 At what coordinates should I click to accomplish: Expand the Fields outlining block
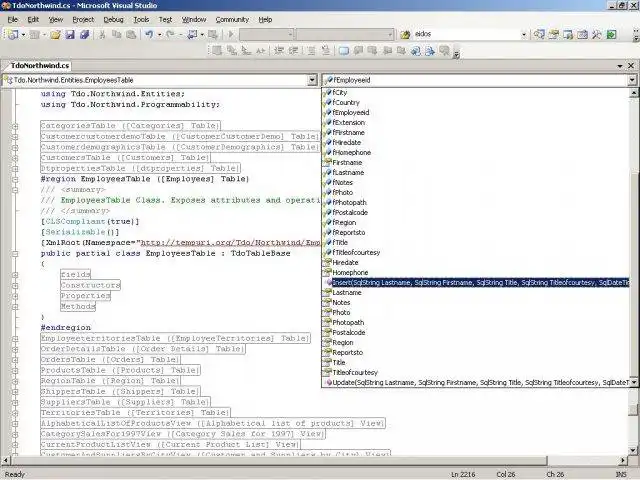click(15, 275)
